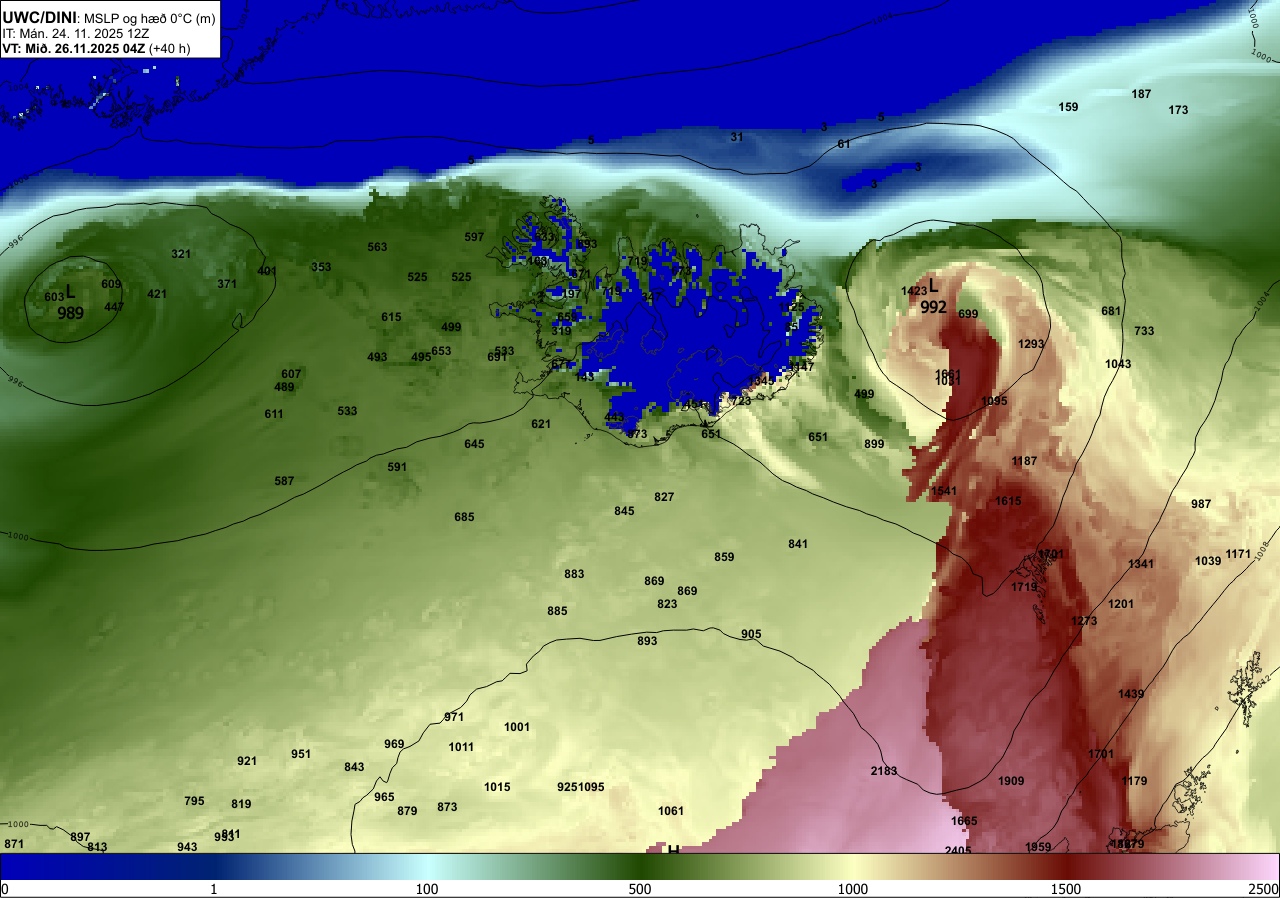Click the 587 height value

[x=284, y=481]
